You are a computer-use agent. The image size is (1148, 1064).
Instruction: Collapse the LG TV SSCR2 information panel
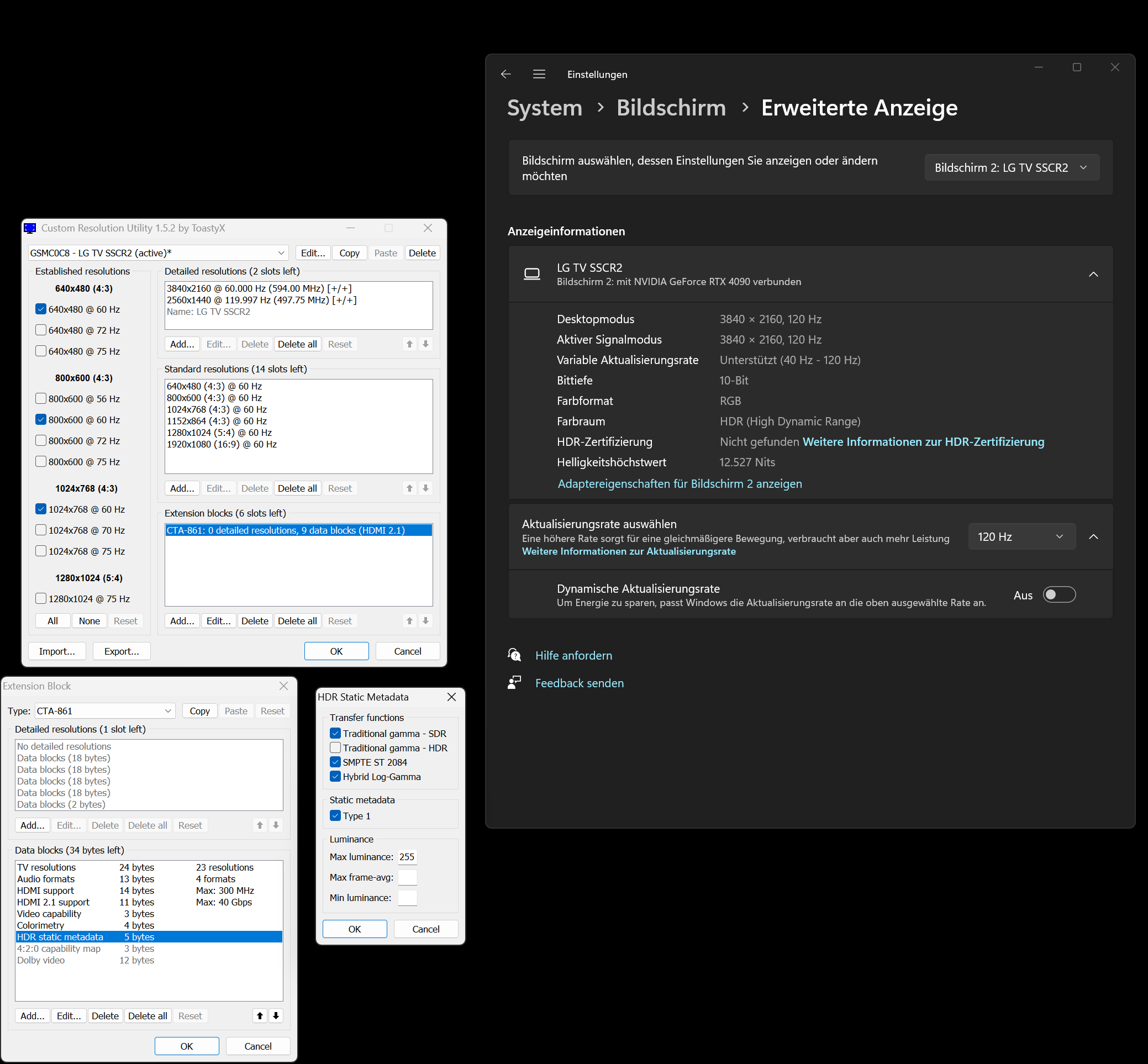click(1093, 274)
